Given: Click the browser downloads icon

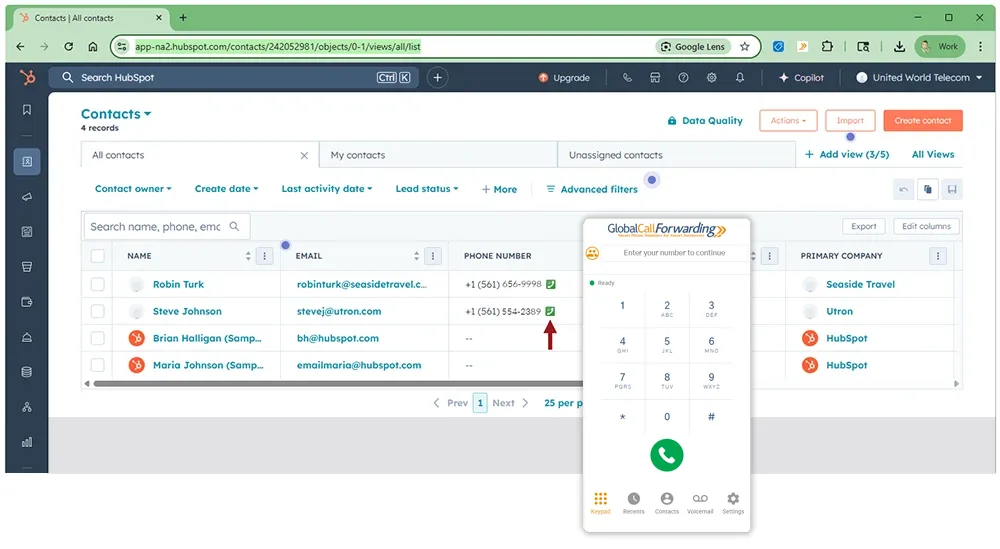Looking at the screenshot, I should coord(899,47).
